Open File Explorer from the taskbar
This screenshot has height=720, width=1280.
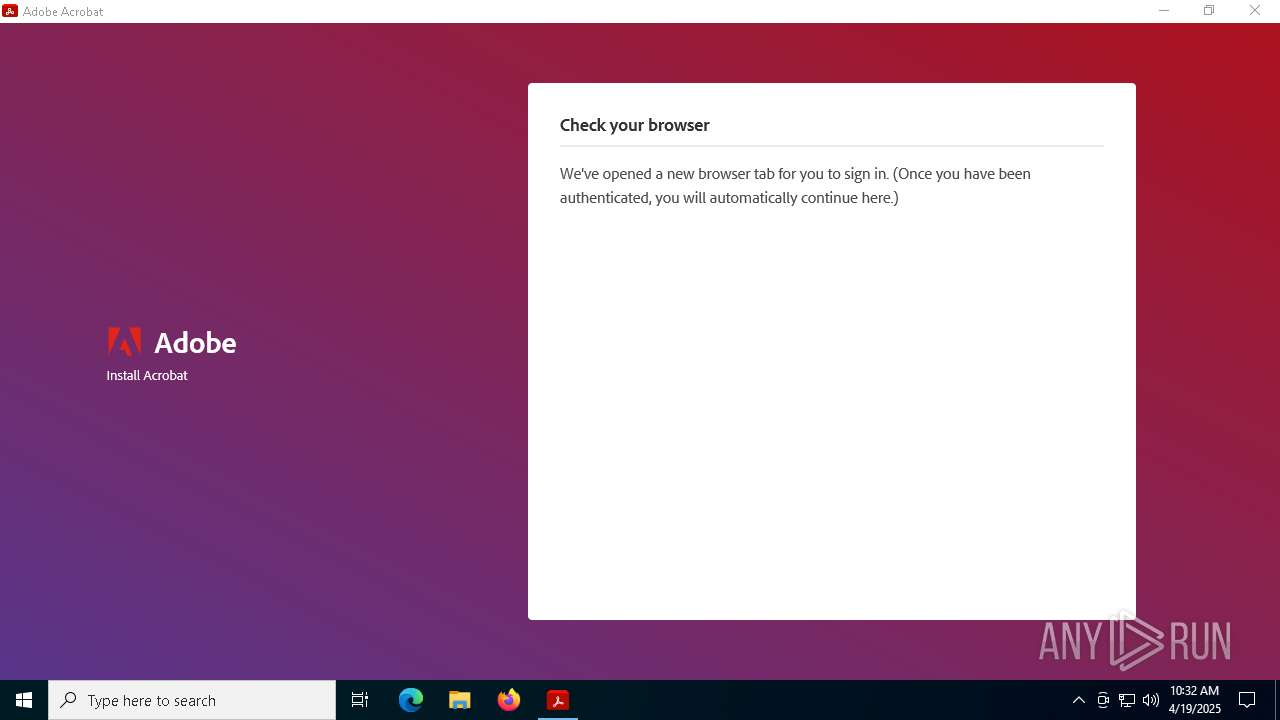click(x=460, y=700)
